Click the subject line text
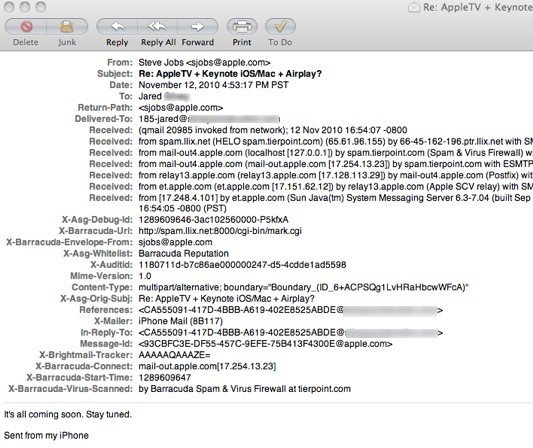 (x=230, y=74)
